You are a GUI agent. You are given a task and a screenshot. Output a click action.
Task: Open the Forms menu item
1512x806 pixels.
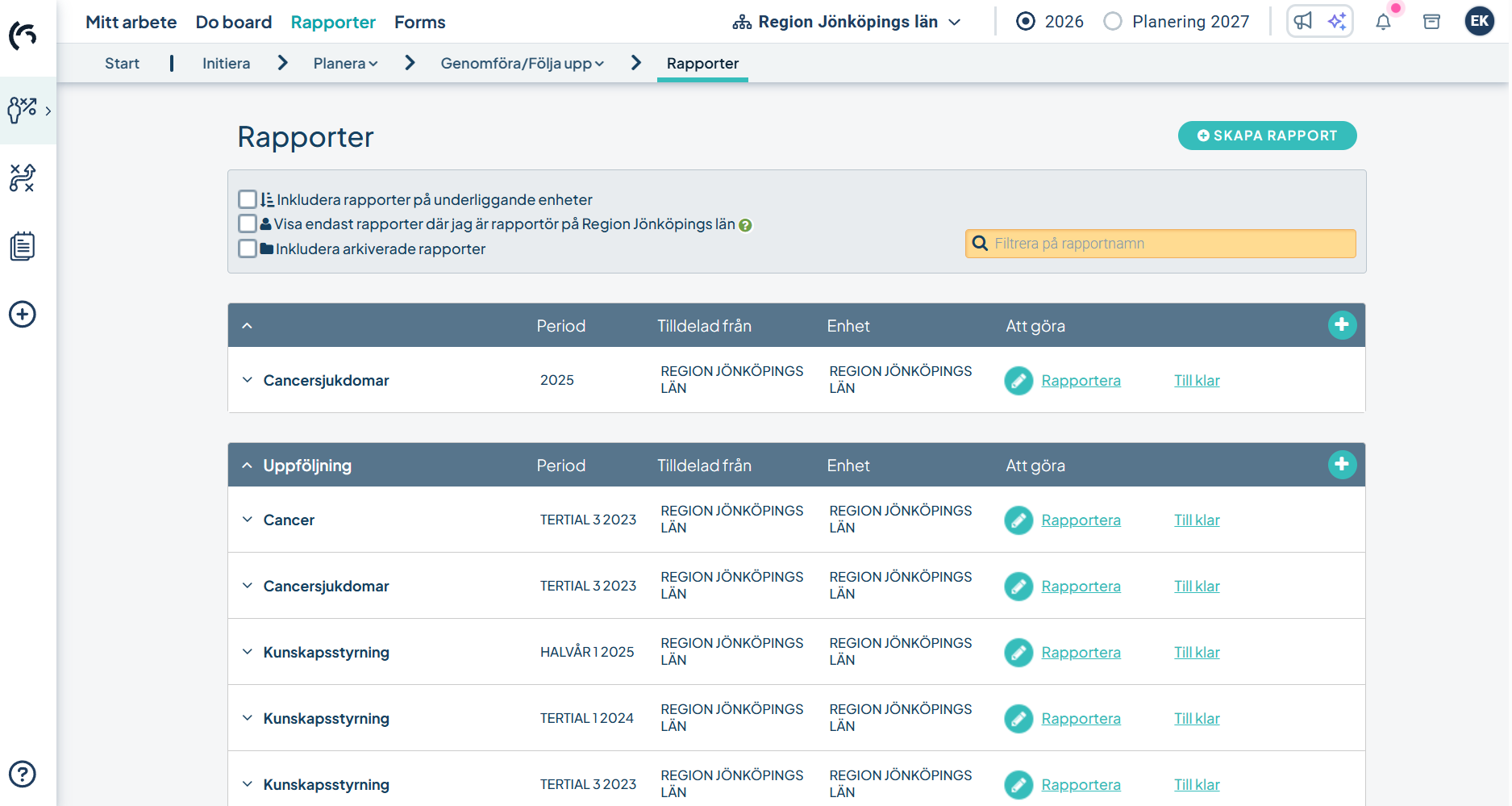click(x=419, y=22)
